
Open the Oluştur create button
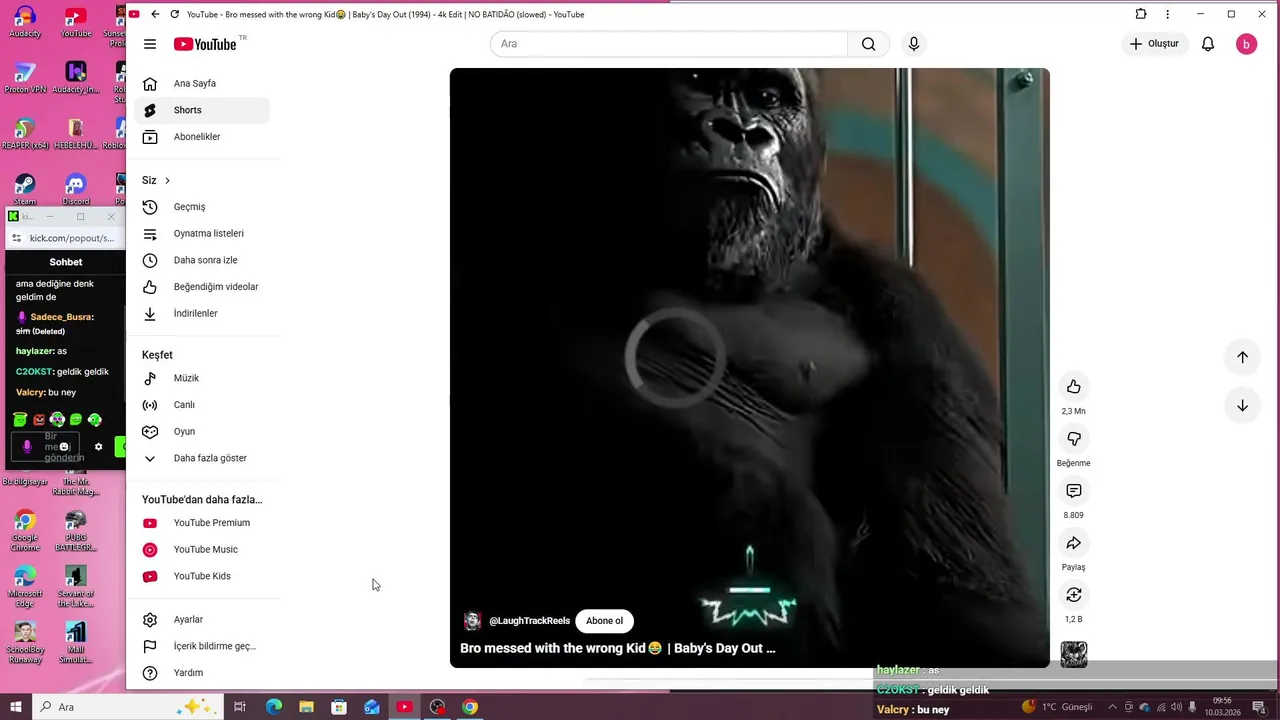coord(1155,44)
